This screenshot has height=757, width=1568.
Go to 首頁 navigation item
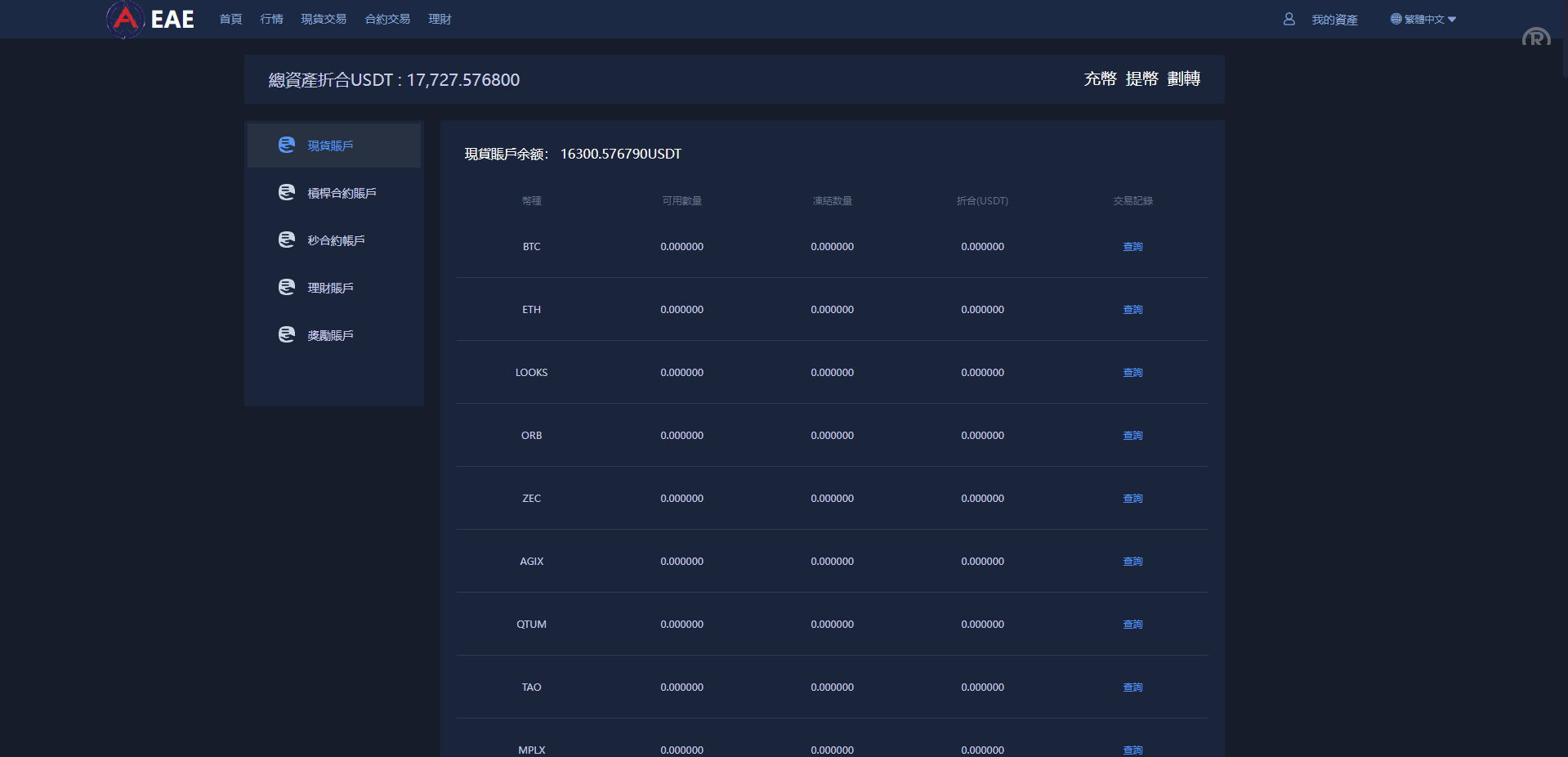230,19
